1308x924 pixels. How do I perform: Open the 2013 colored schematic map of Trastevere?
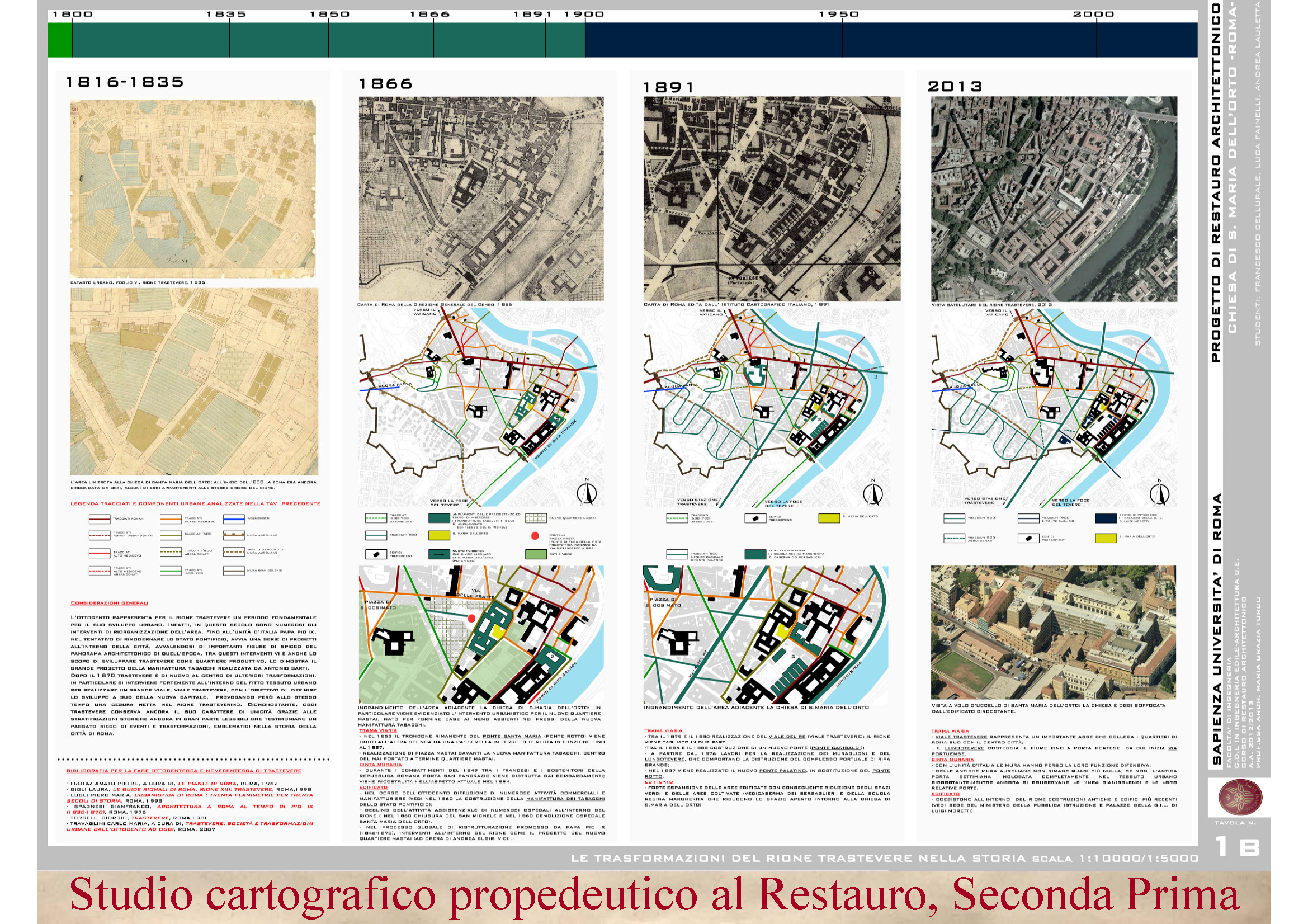pyautogui.click(x=1054, y=408)
